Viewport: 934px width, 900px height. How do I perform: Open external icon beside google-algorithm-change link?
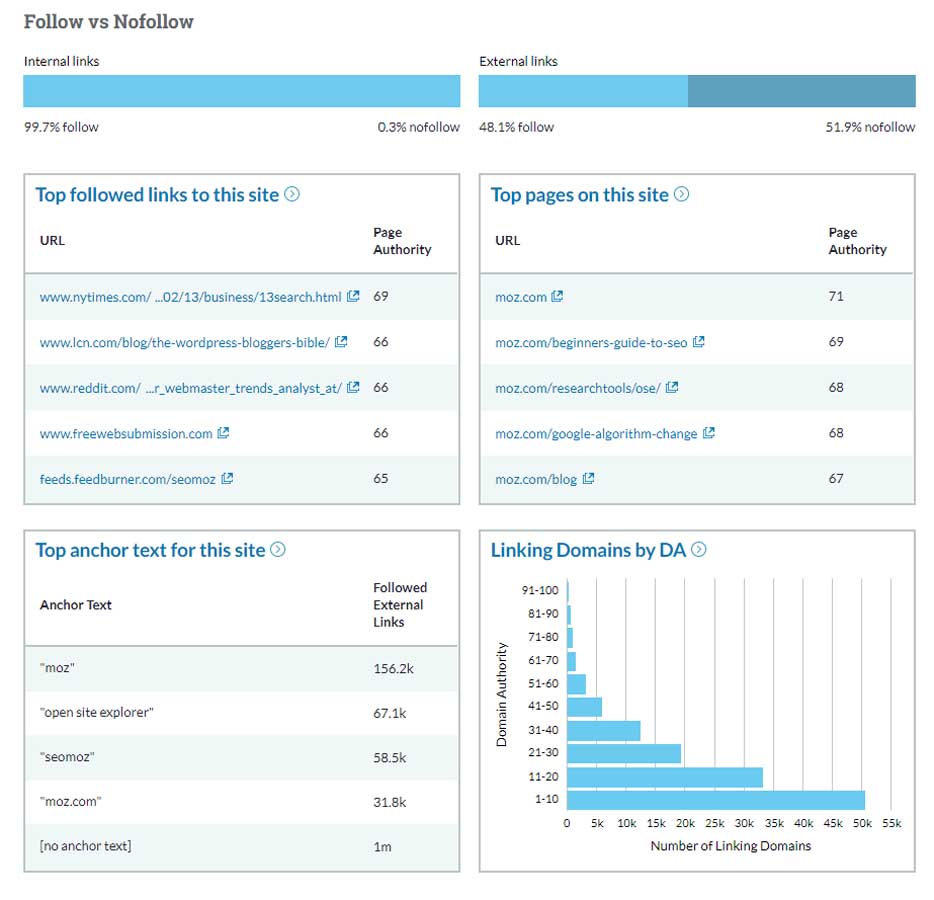709,433
